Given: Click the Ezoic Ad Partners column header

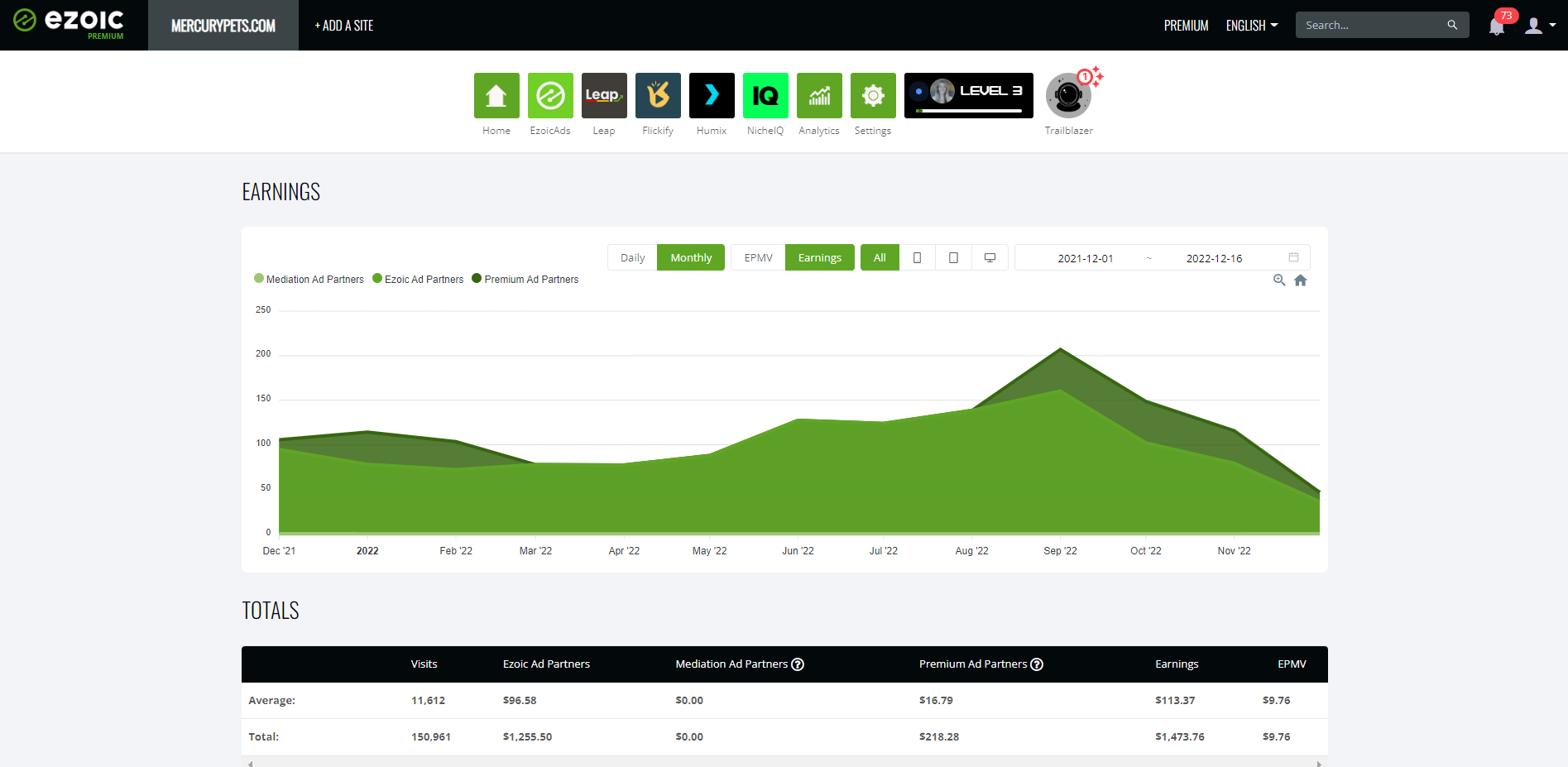Looking at the screenshot, I should click(546, 664).
